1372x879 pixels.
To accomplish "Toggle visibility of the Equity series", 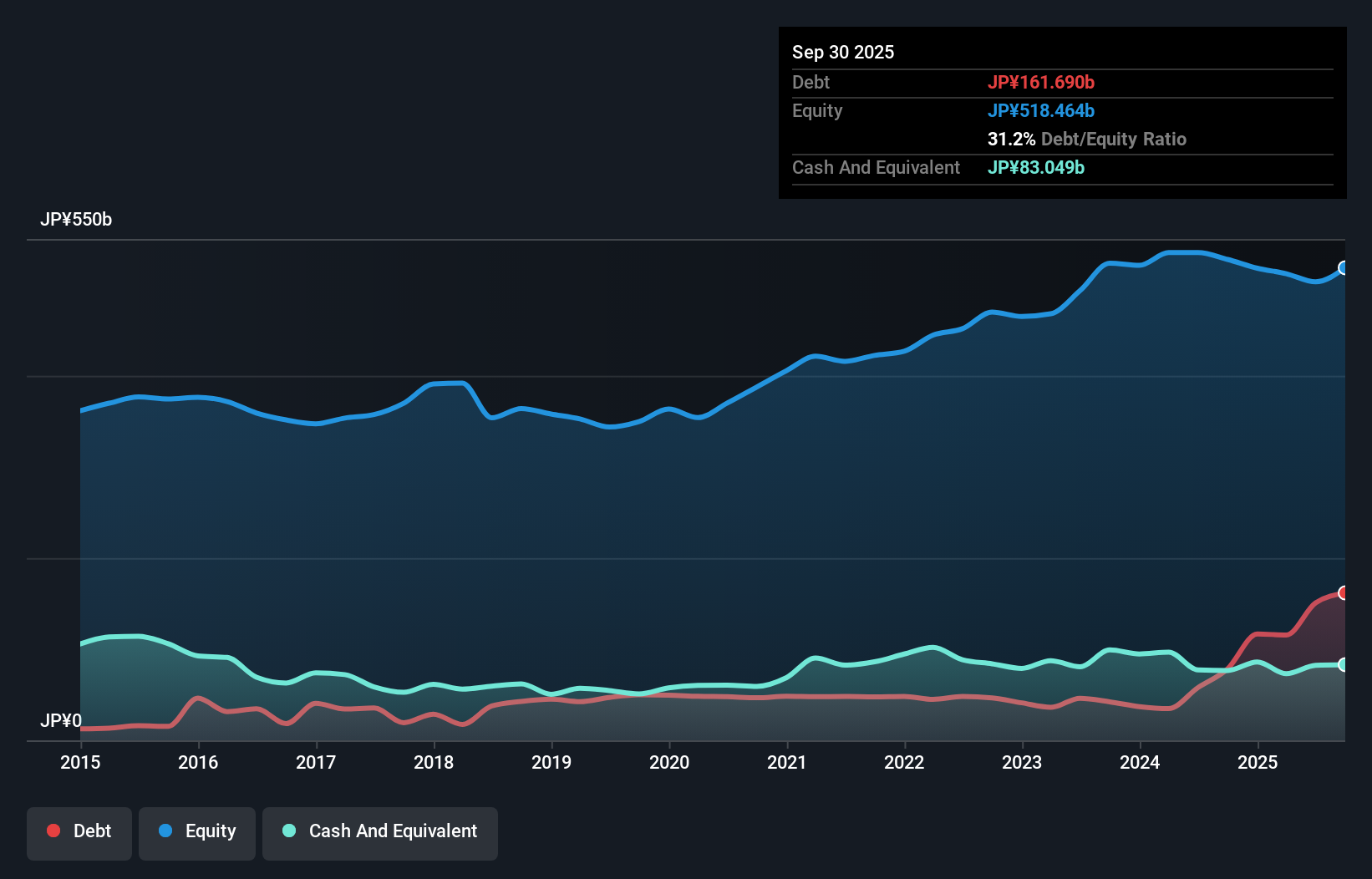I will pyautogui.click(x=196, y=833).
